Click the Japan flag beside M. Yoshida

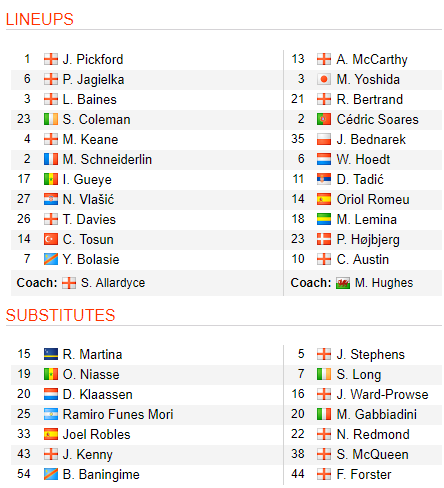[x=324, y=79]
